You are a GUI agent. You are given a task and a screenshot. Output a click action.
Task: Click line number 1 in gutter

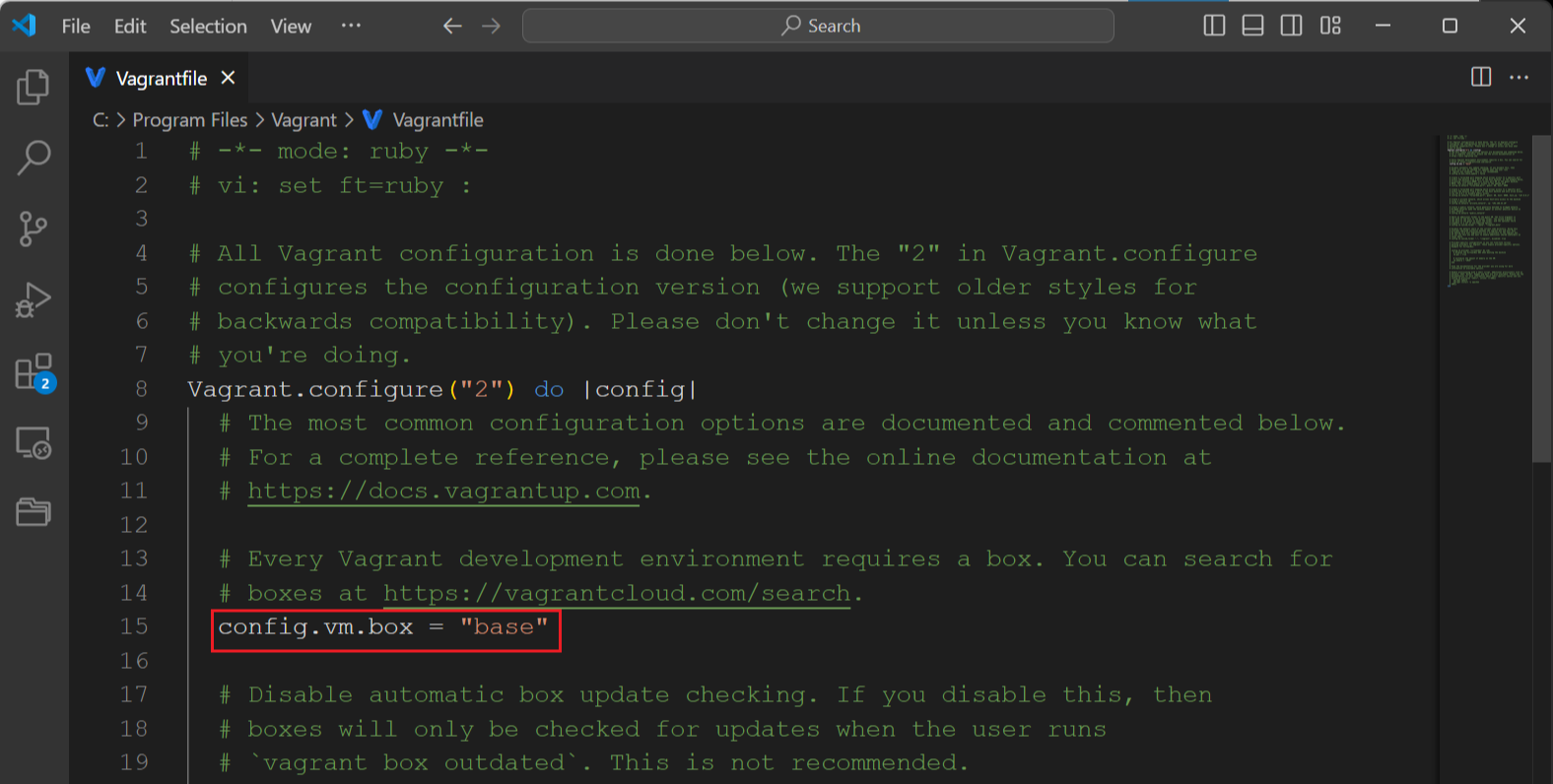(142, 152)
